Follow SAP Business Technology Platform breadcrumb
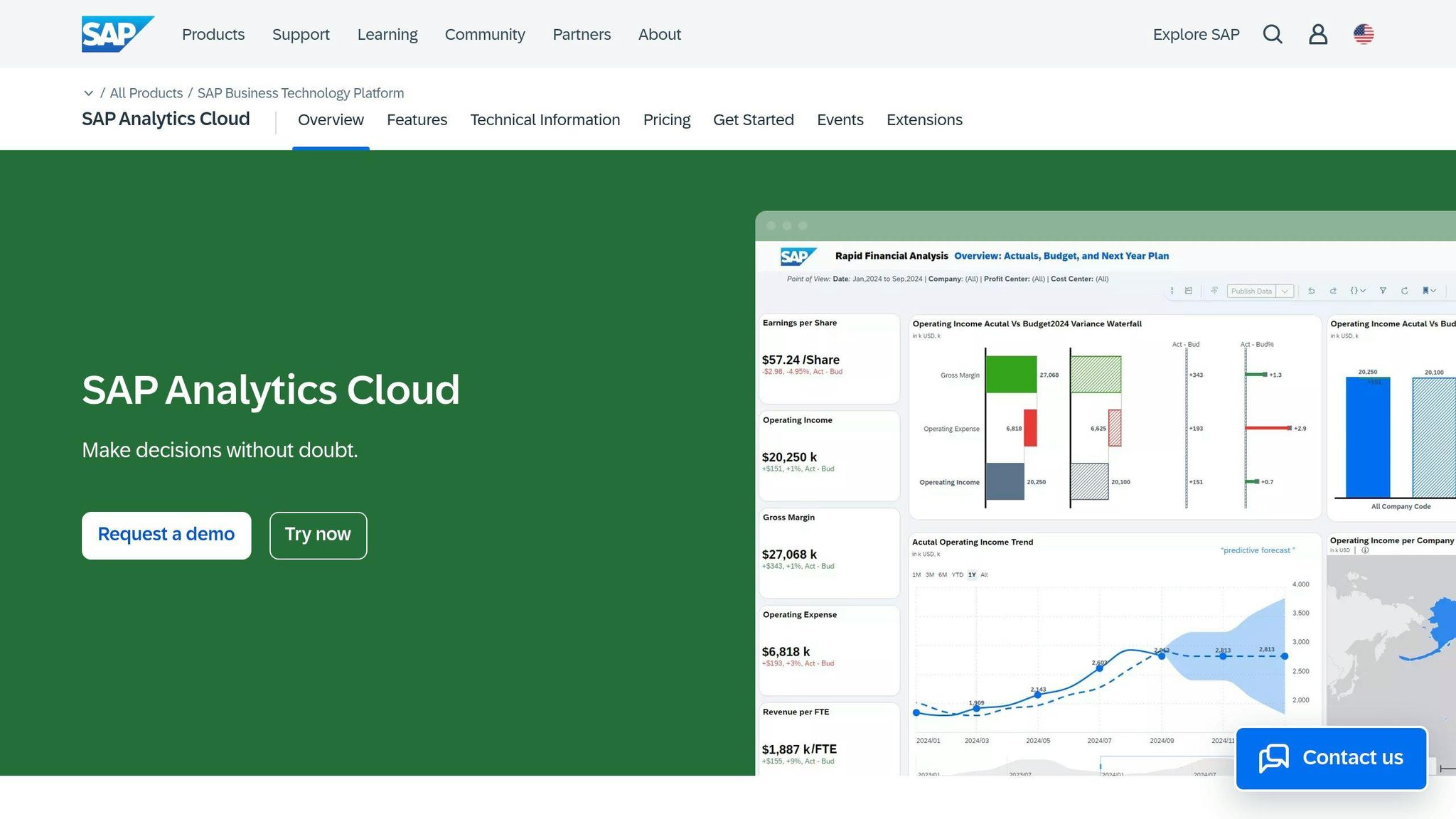Viewport: 1456px width, 819px height. (301, 93)
